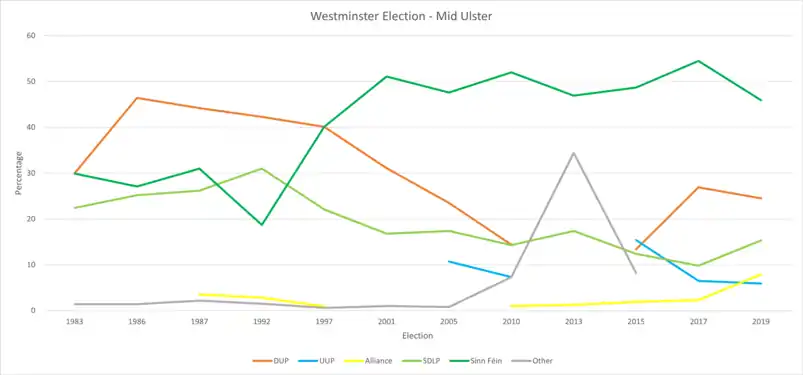
Task: Click the DUP orange line peak at 1986
Action: 139,98
